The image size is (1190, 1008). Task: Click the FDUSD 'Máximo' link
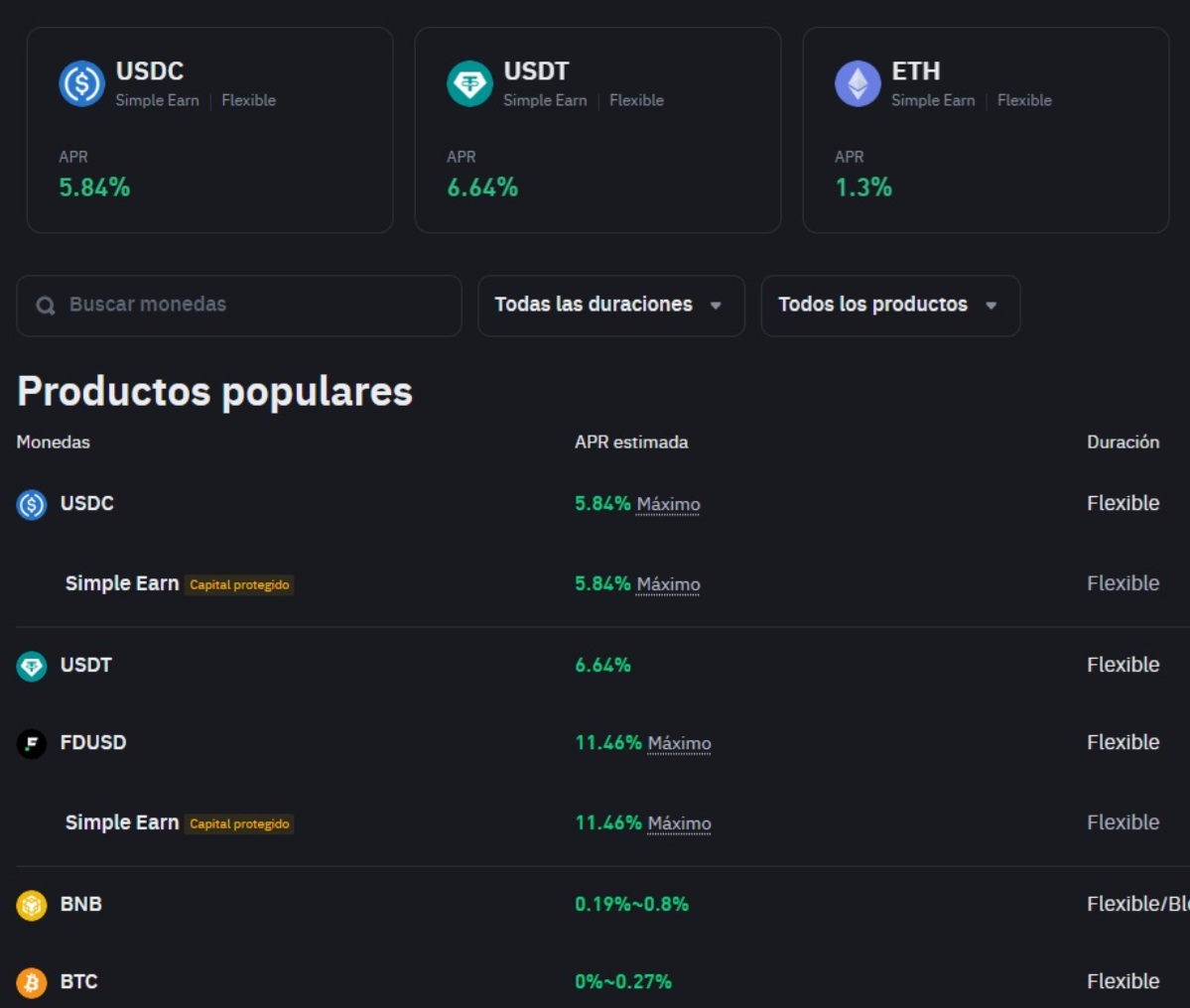(x=680, y=742)
